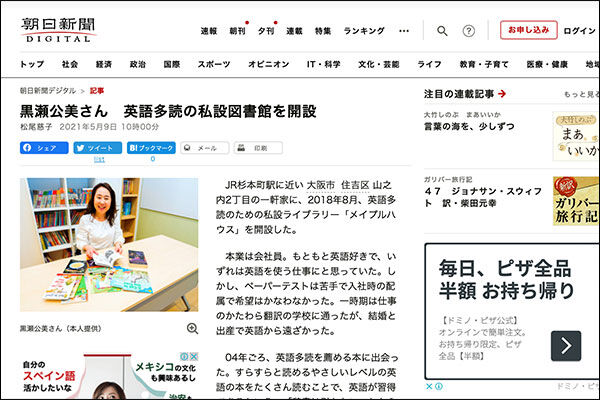600x400 pixels.
Task: Click the ガリバー旅行記 series thumbnail
Action: tap(576, 201)
